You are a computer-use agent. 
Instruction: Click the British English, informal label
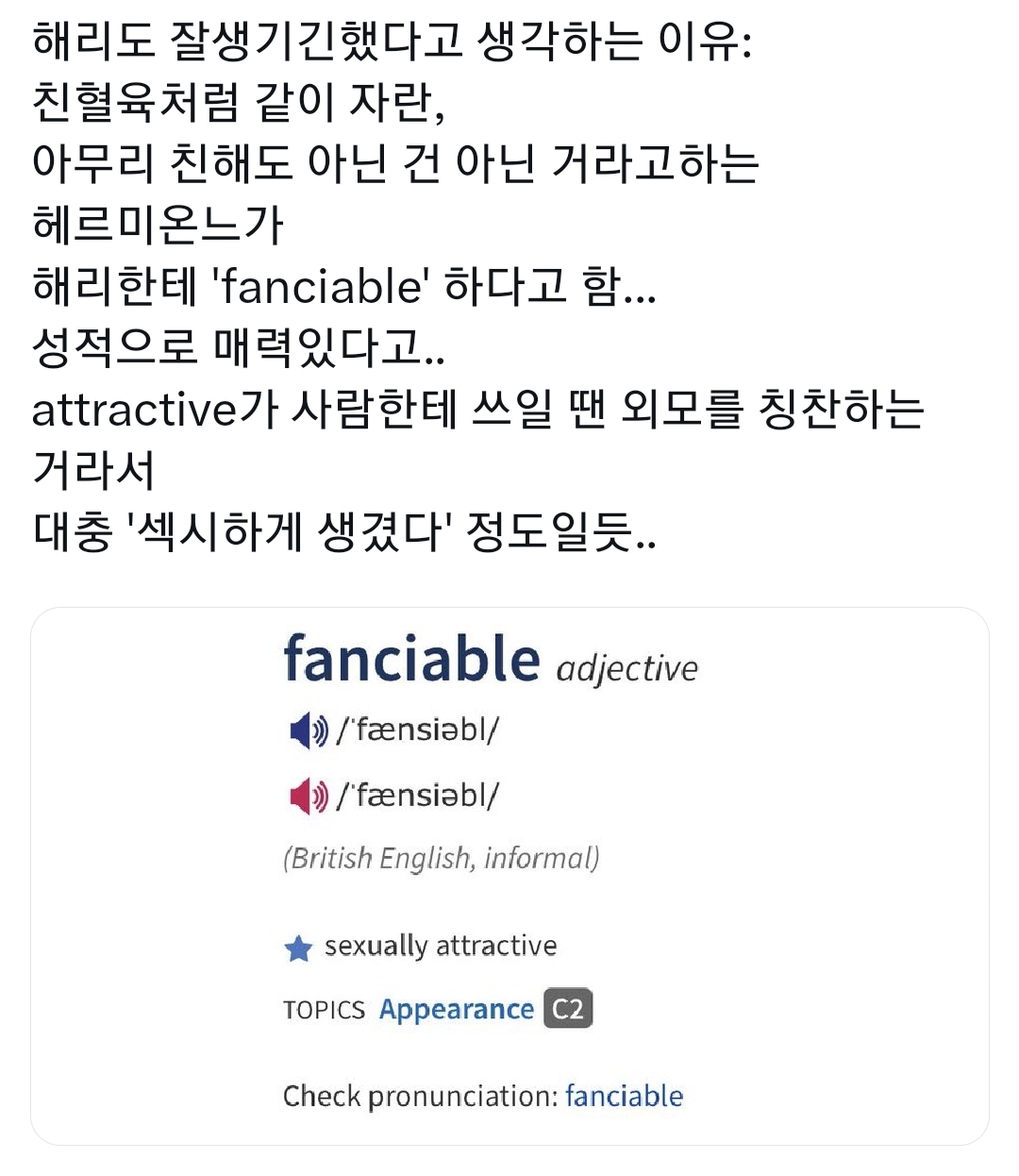pos(441,858)
